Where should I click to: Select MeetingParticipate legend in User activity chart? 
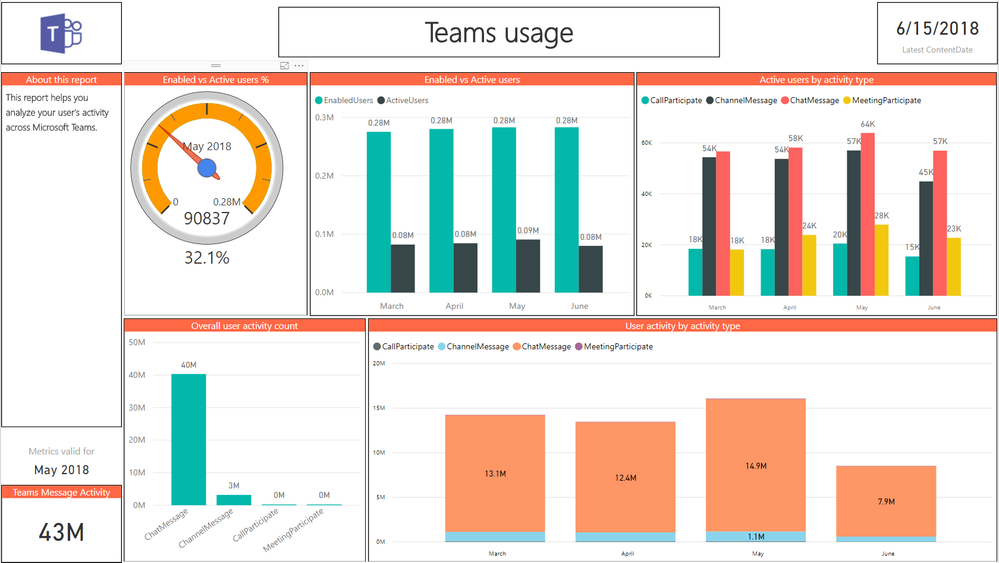click(x=614, y=347)
